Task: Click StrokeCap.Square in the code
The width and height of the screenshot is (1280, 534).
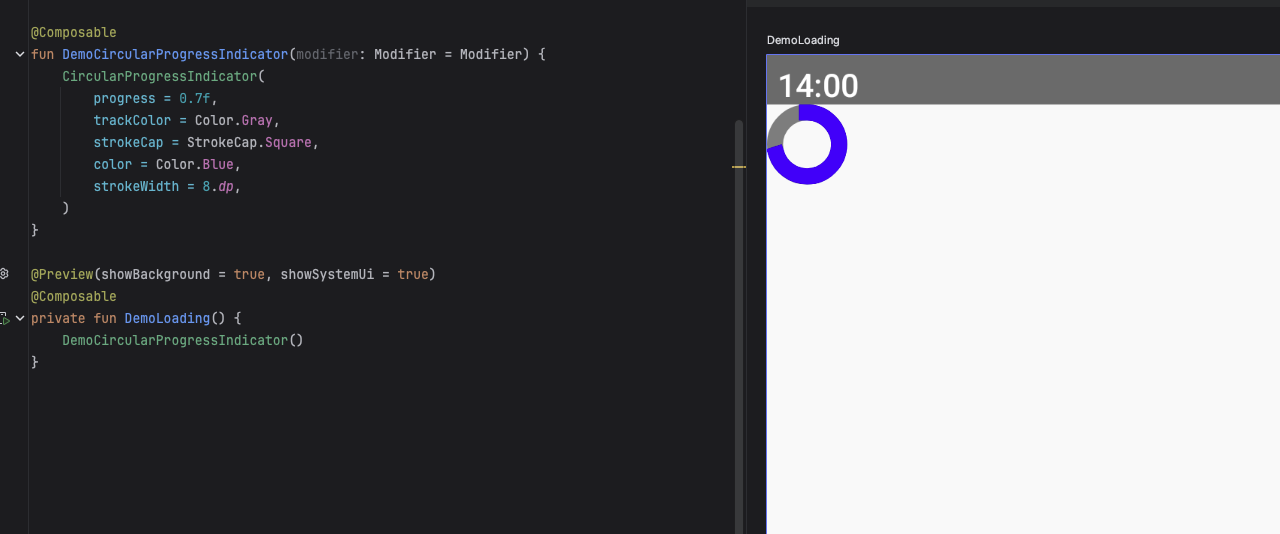Action: click(x=250, y=142)
